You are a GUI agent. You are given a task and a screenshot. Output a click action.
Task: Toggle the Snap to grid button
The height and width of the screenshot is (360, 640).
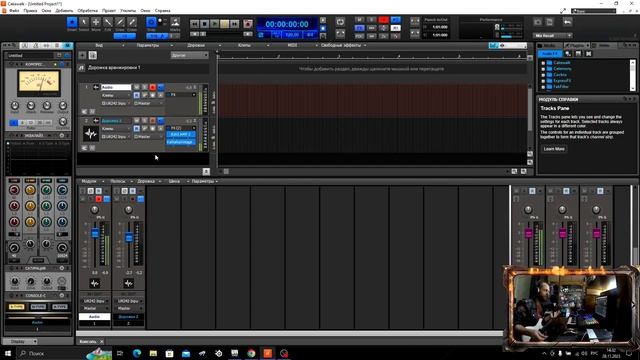(x=151, y=22)
